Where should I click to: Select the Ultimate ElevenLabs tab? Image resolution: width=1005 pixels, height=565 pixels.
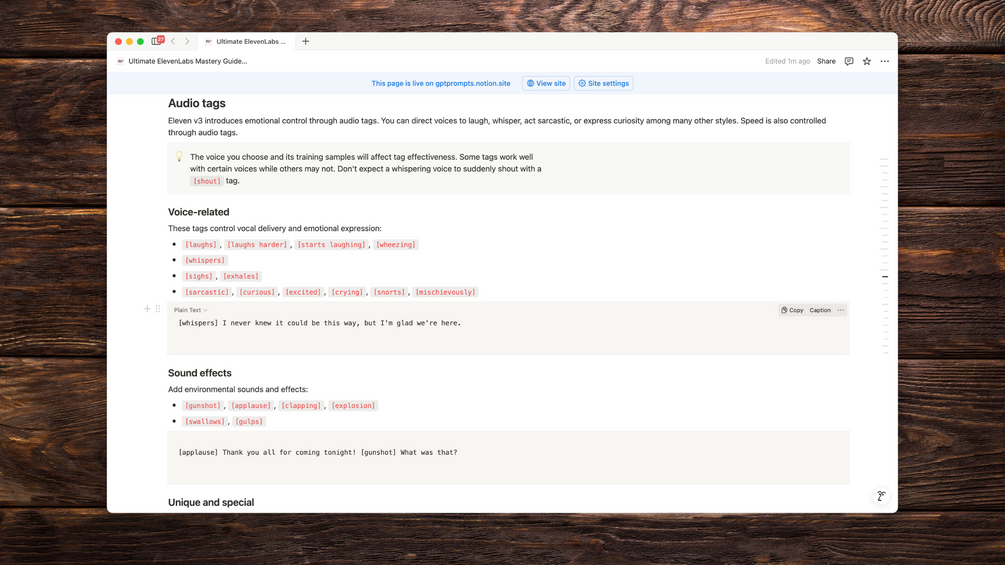coord(245,41)
